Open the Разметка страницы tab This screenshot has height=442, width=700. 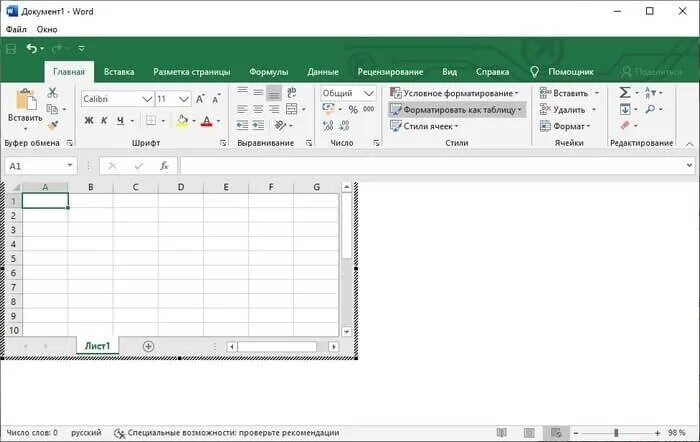pos(192,72)
